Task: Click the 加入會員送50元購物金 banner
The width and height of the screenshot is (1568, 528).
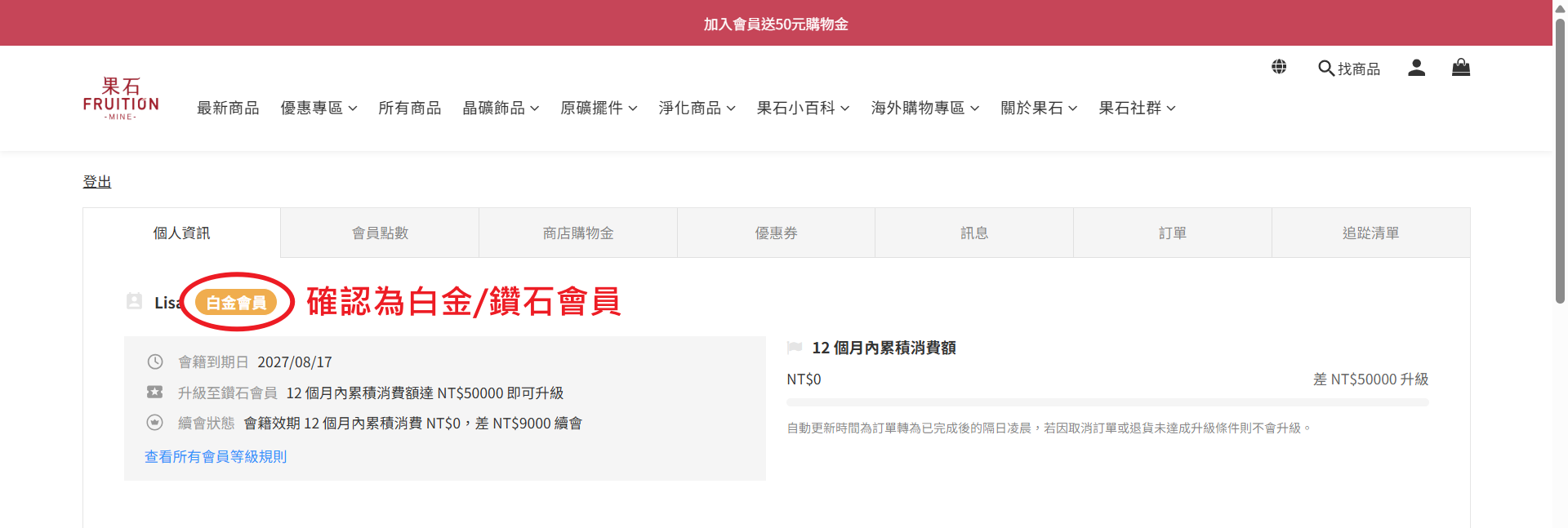Action: (x=776, y=24)
